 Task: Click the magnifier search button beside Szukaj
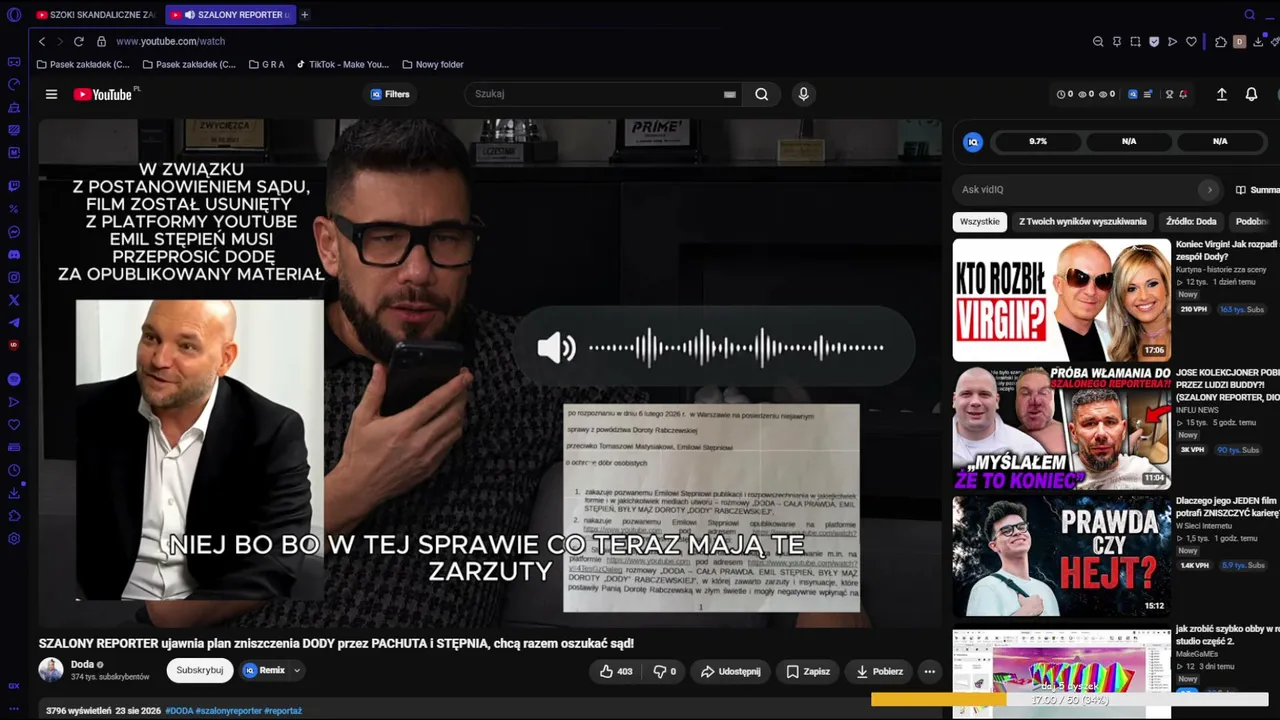762,94
